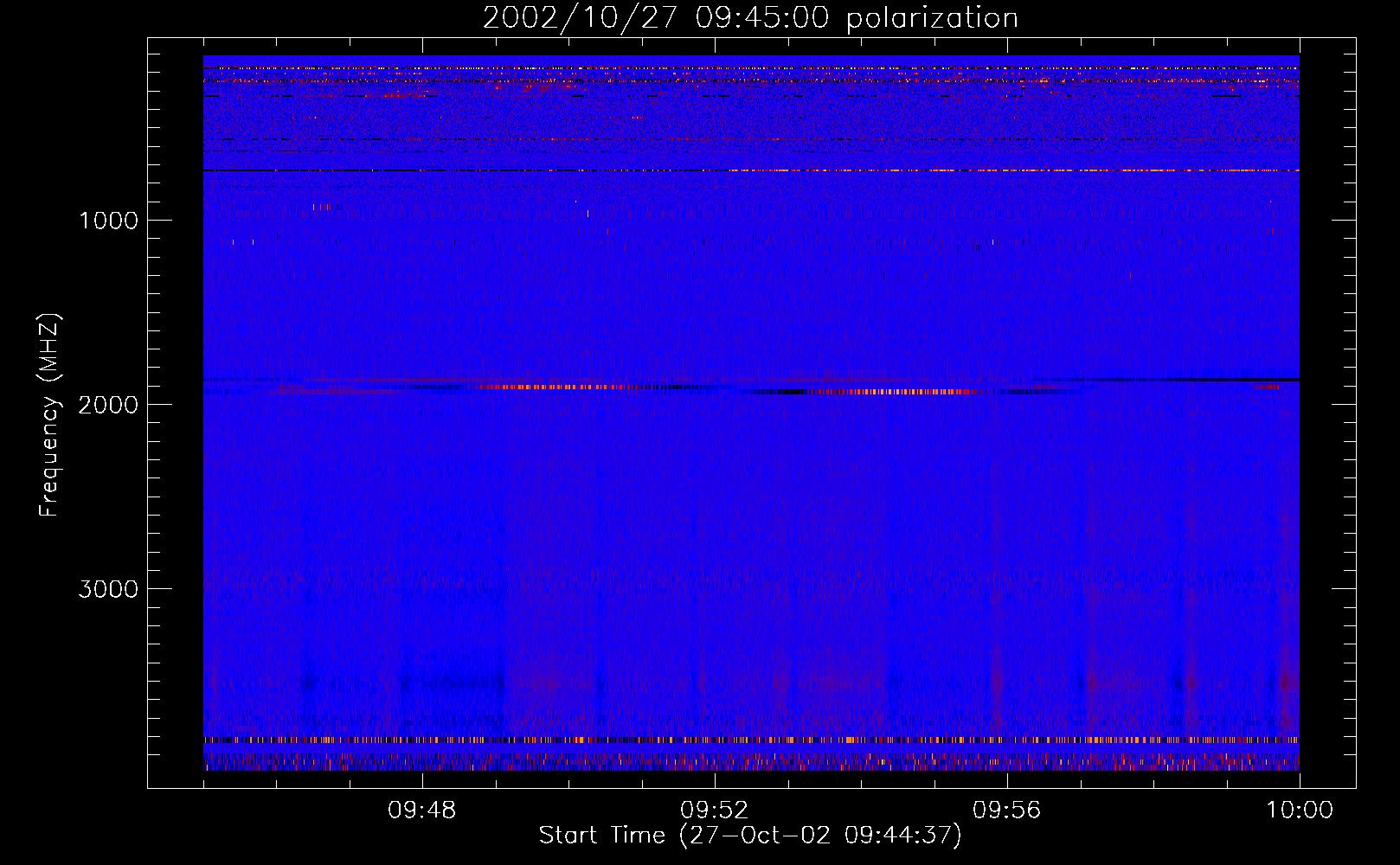The image size is (1400, 865).
Task: Click the "Frequency (MHZ)" vertical axis label
Action: 50,415
